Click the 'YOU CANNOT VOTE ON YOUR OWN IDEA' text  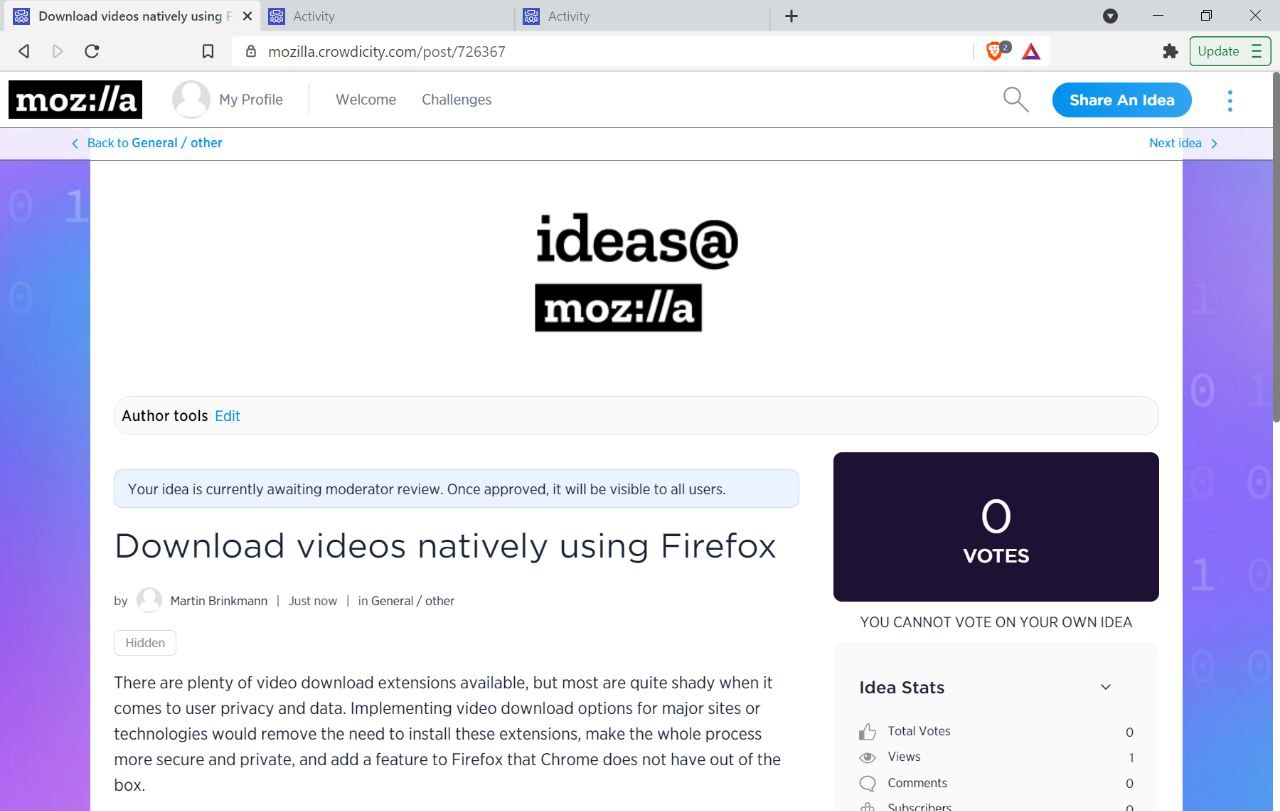tap(996, 622)
